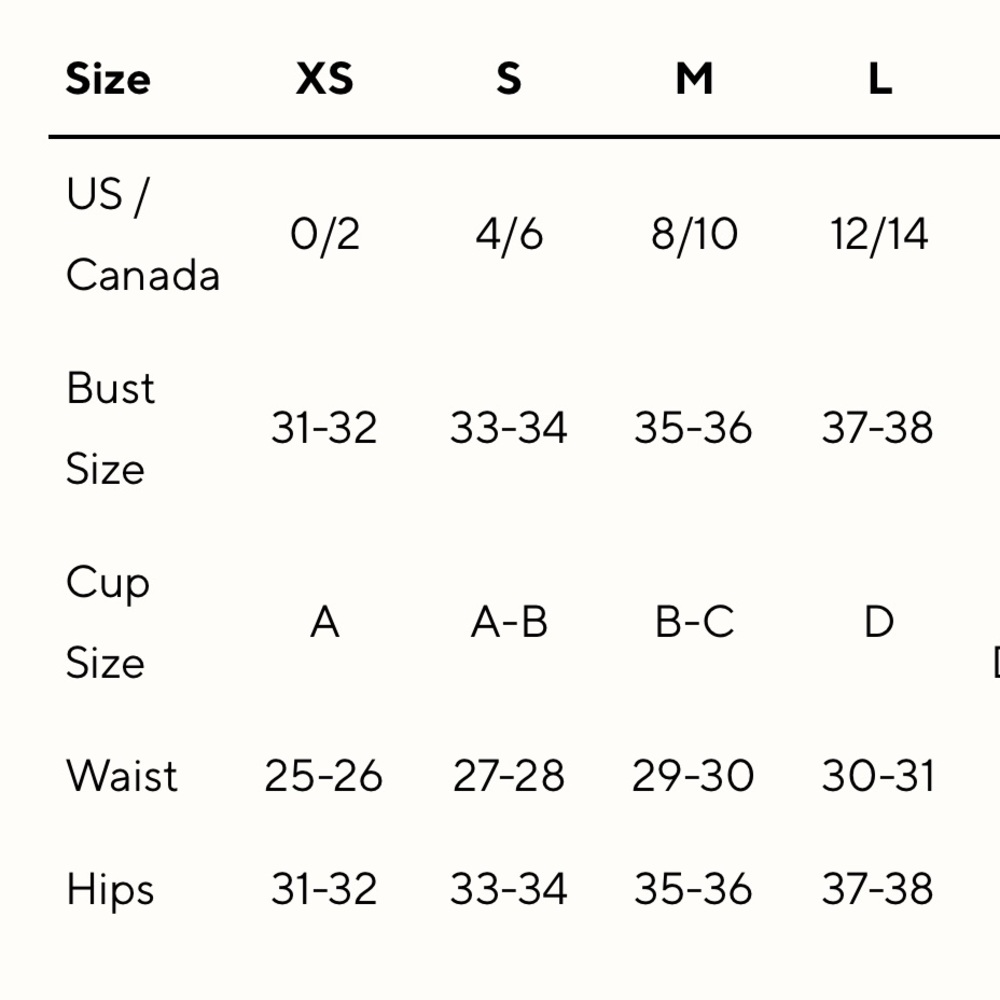The width and height of the screenshot is (1000, 1000).
Task: Click the Hips row label
Action: pyautogui.click(x=110, y=890)
